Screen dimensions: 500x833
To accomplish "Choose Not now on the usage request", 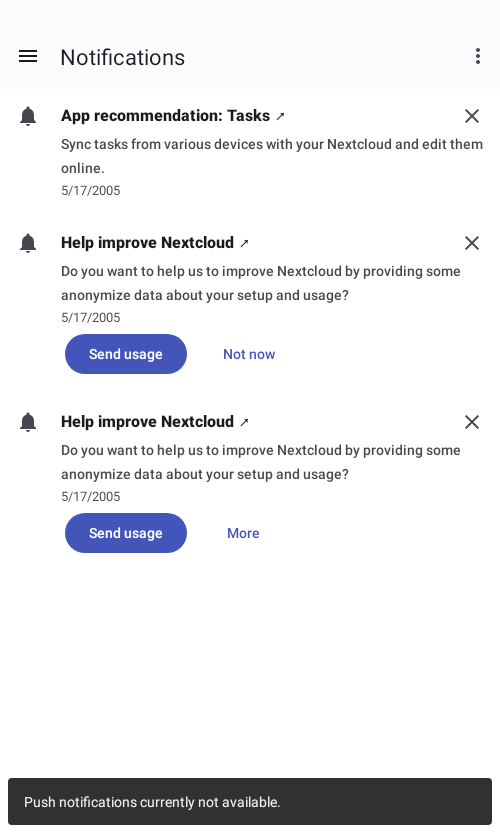I will (x=249, y=354).
